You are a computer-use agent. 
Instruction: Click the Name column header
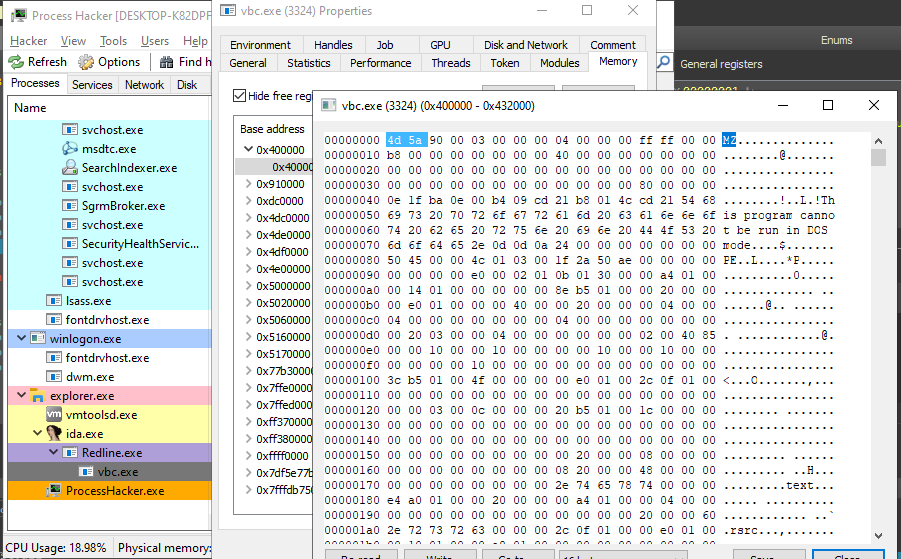(x=109, y=107)
